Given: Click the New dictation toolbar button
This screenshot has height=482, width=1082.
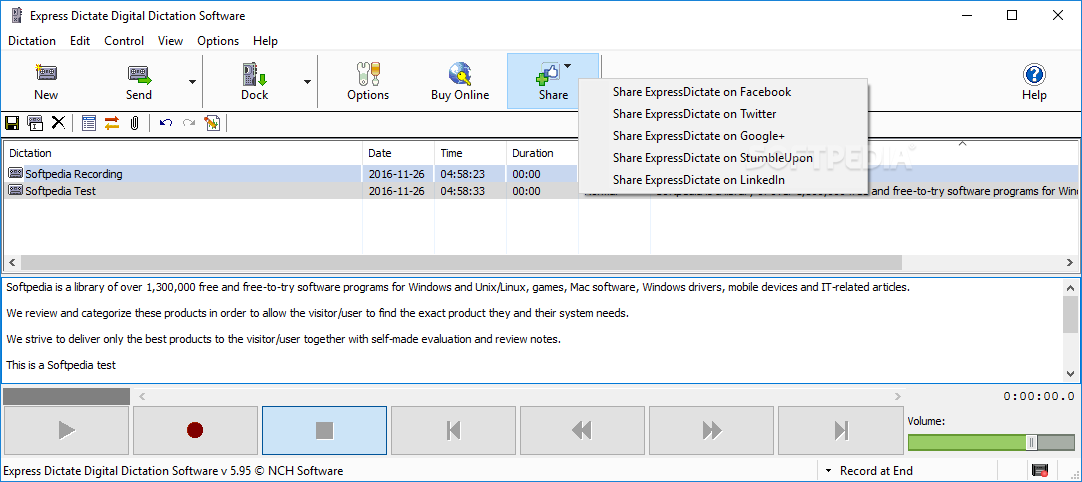Looking at the screenshot, I should pyautogui.click(x=46, y=81).
